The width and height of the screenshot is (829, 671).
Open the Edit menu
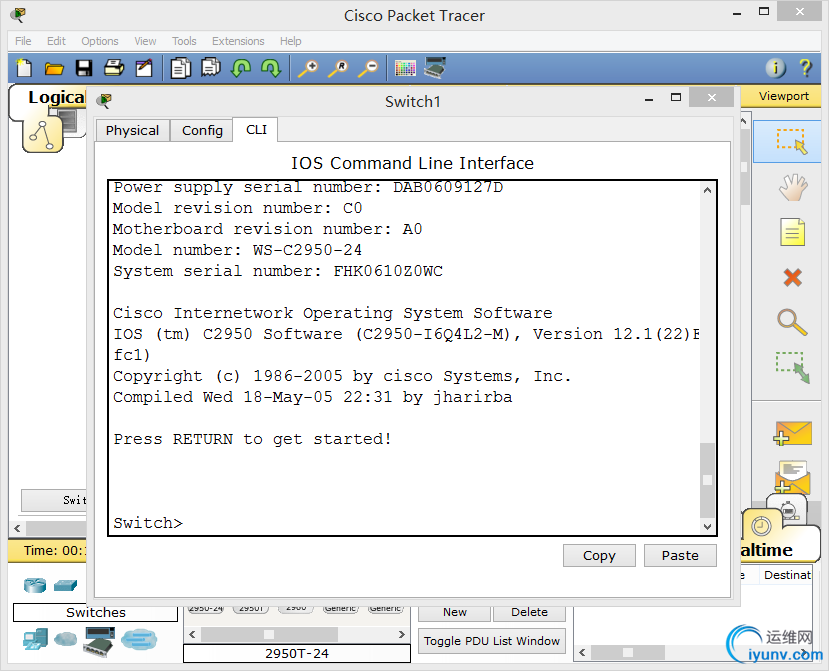point(56,41)
